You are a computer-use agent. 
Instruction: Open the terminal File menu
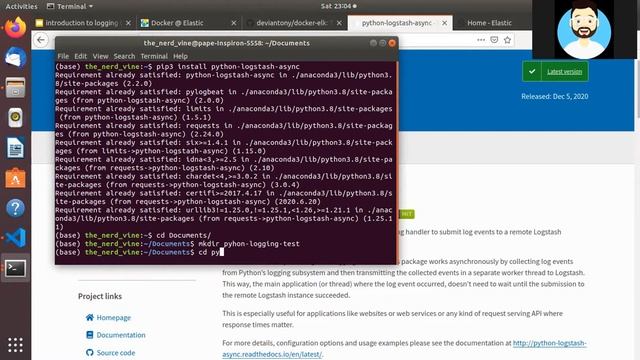click(63, 56)
